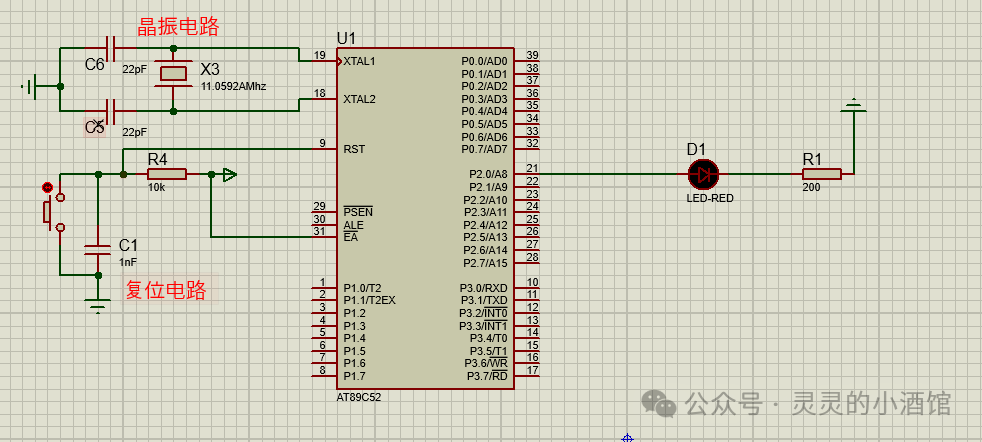Click the XTAL2 pin label
The width and height of the screenshot is (982, 442).
[x=359, y=99]
